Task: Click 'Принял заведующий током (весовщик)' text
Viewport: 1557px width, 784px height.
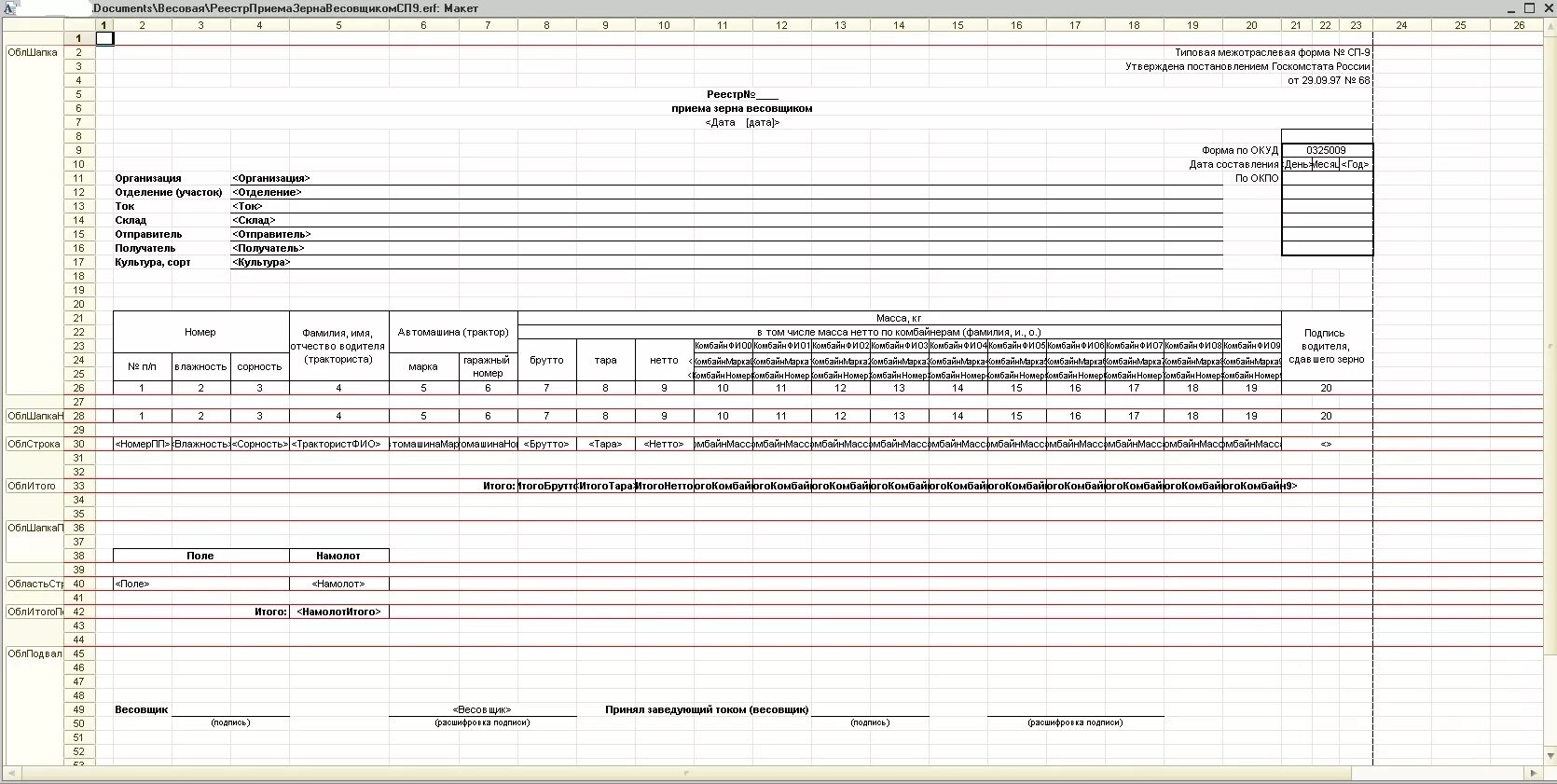Action: pyautogui.click(x=707, y=709)
